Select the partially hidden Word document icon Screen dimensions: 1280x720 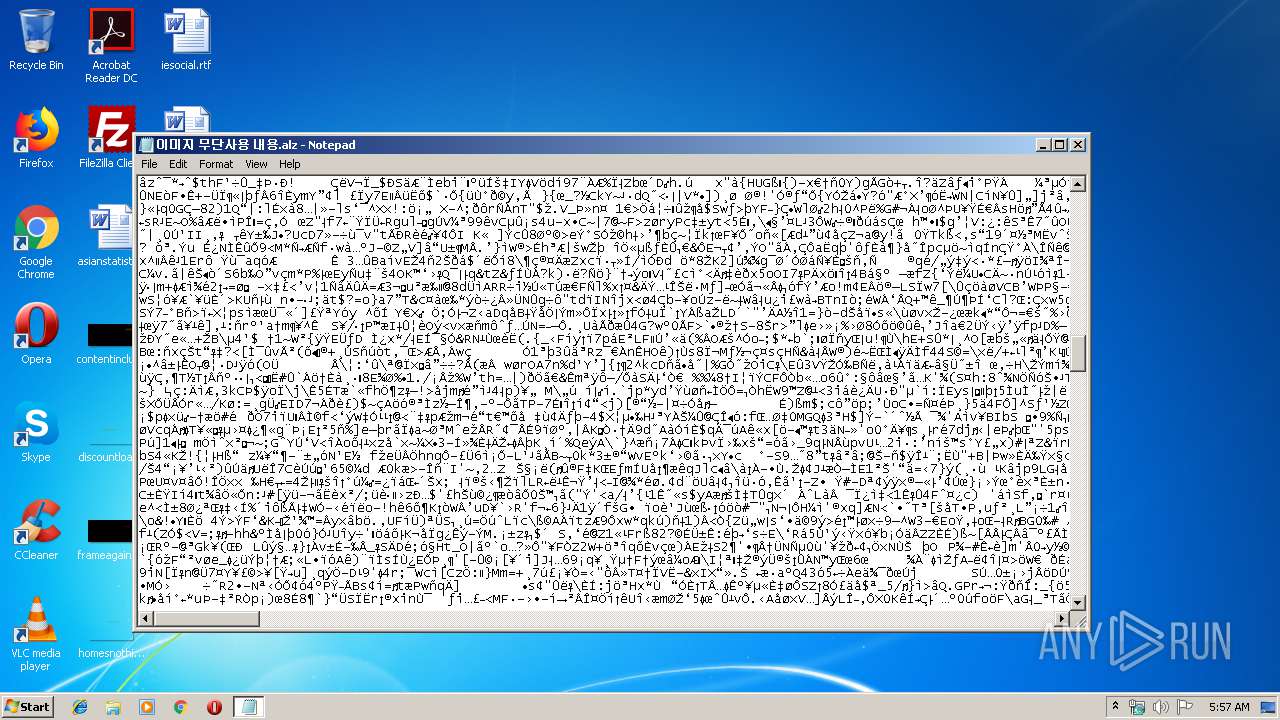tap(186, 120)
